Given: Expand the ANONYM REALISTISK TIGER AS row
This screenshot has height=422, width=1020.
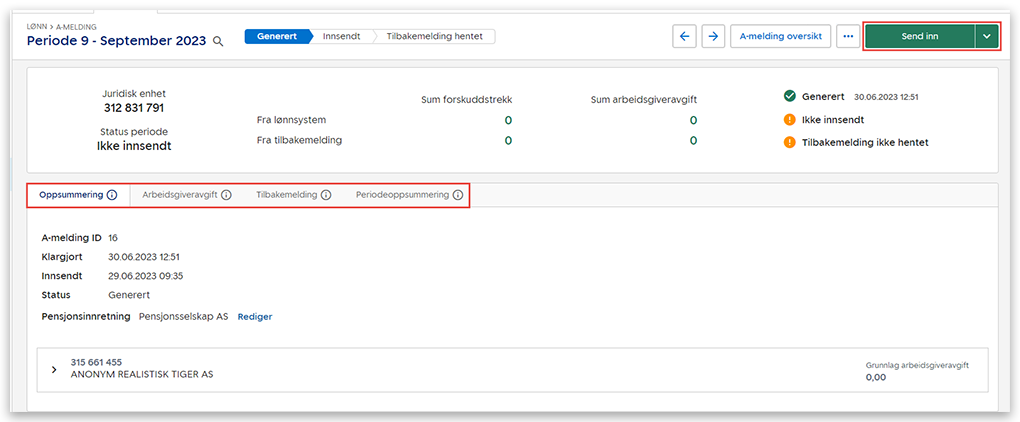Looking at the screenshot, I should [x=54, y=369].
